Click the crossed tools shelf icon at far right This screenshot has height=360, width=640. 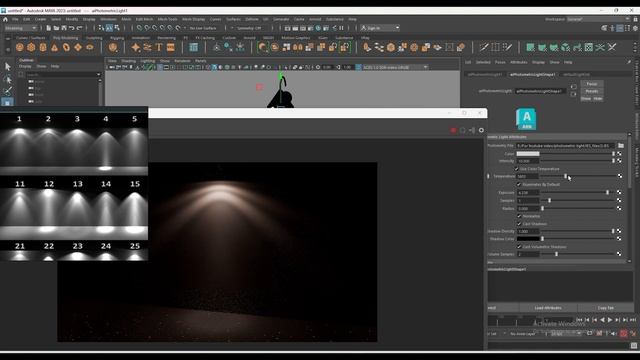pos(612,47)
